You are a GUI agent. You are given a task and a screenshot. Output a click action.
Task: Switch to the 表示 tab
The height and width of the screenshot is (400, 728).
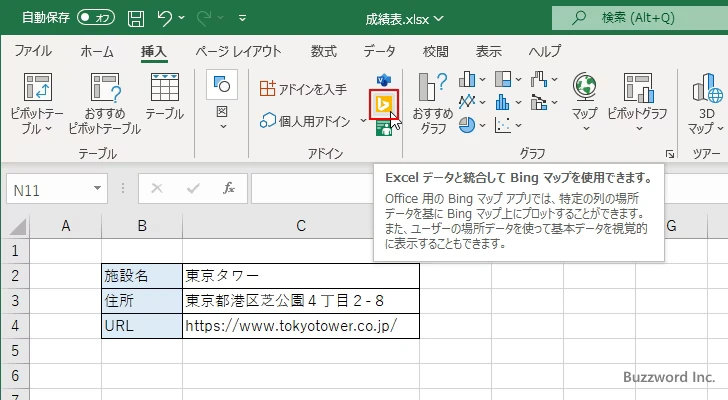point(488,51)
